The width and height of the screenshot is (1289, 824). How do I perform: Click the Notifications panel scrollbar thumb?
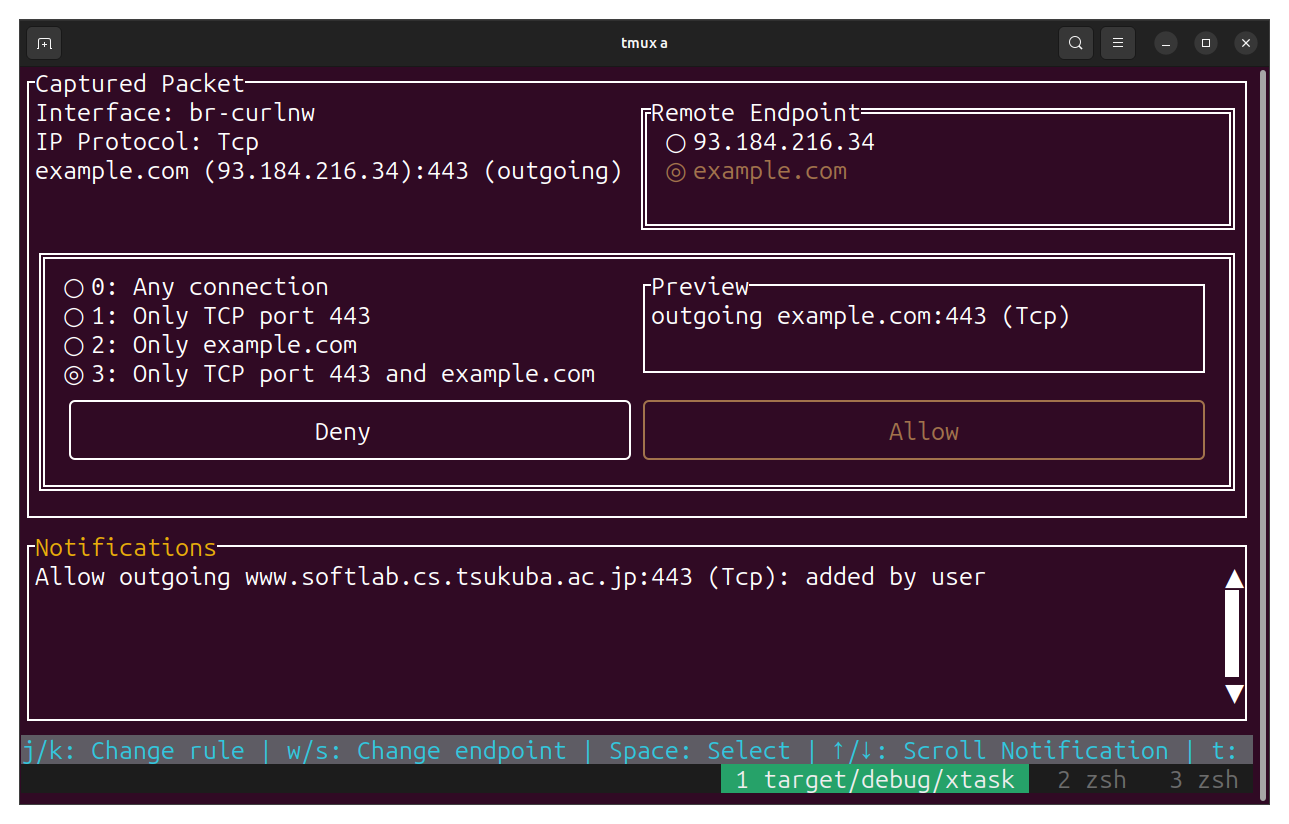click(1232, 634)
